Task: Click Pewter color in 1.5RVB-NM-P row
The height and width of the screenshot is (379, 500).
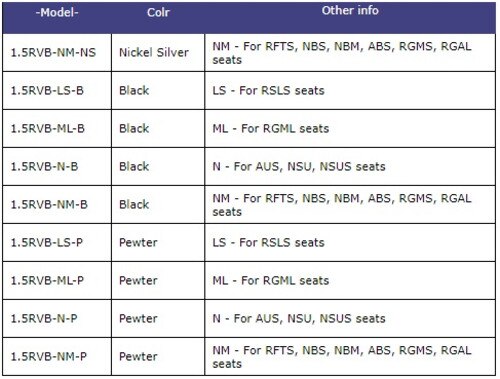Action: pyautogui.click(x=138, y=357)
